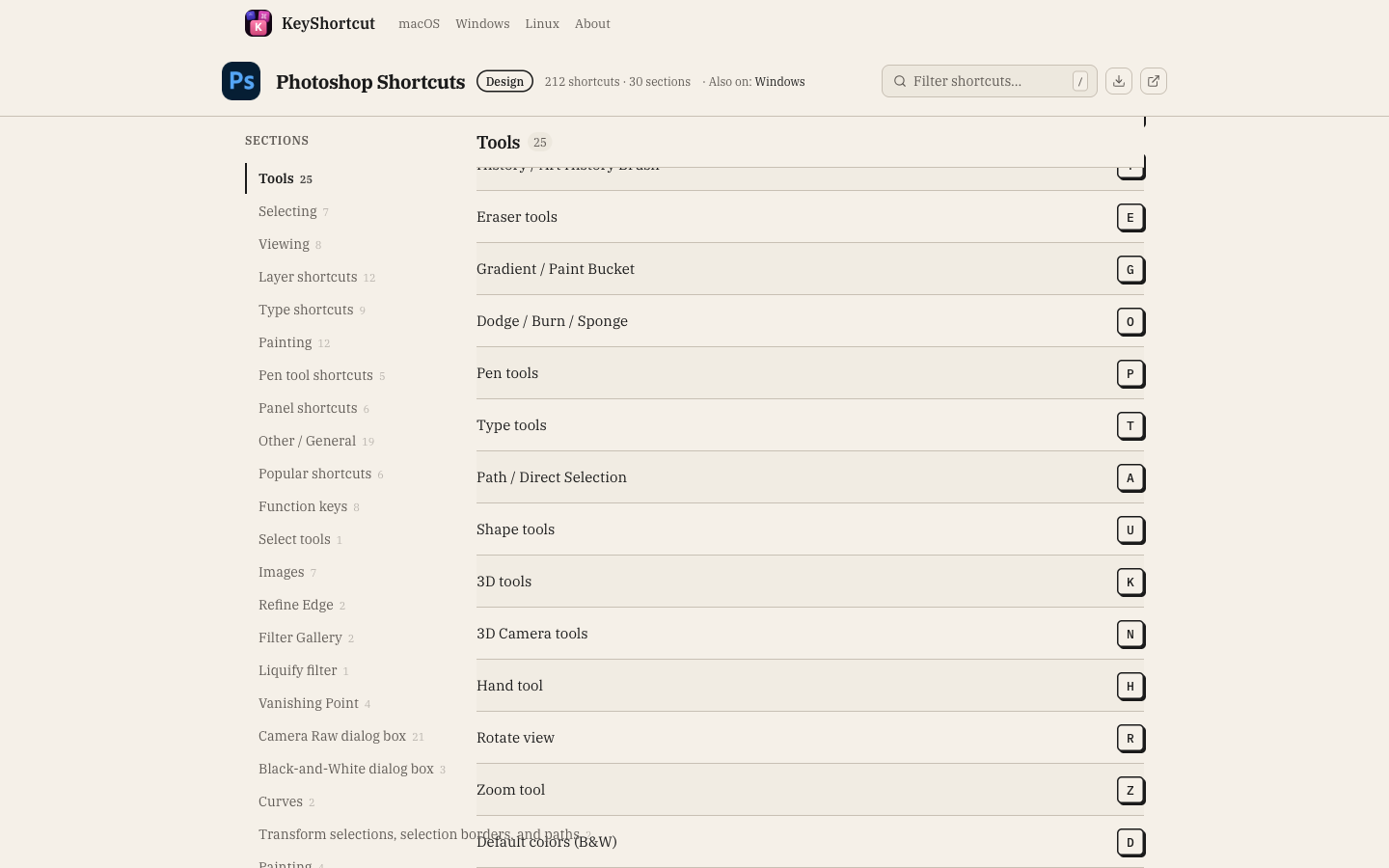Open Type shortcuts section
Viewport: 1389px width, 868px height.
point(312,310)
